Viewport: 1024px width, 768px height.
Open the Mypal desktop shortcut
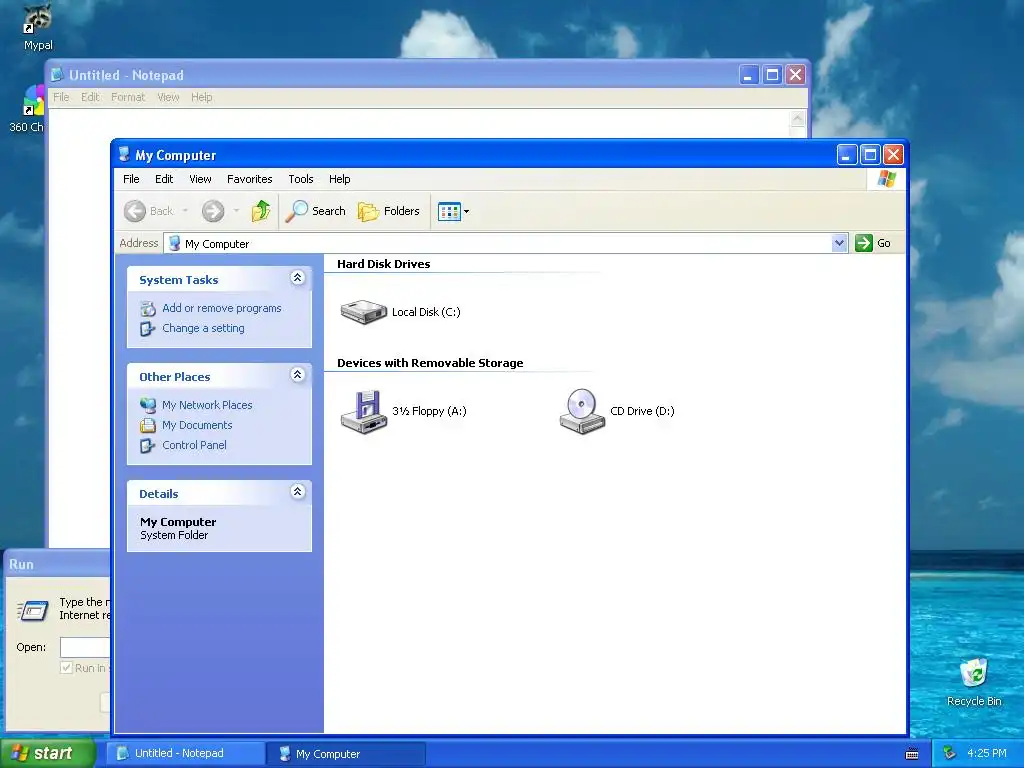pos(38,27)
